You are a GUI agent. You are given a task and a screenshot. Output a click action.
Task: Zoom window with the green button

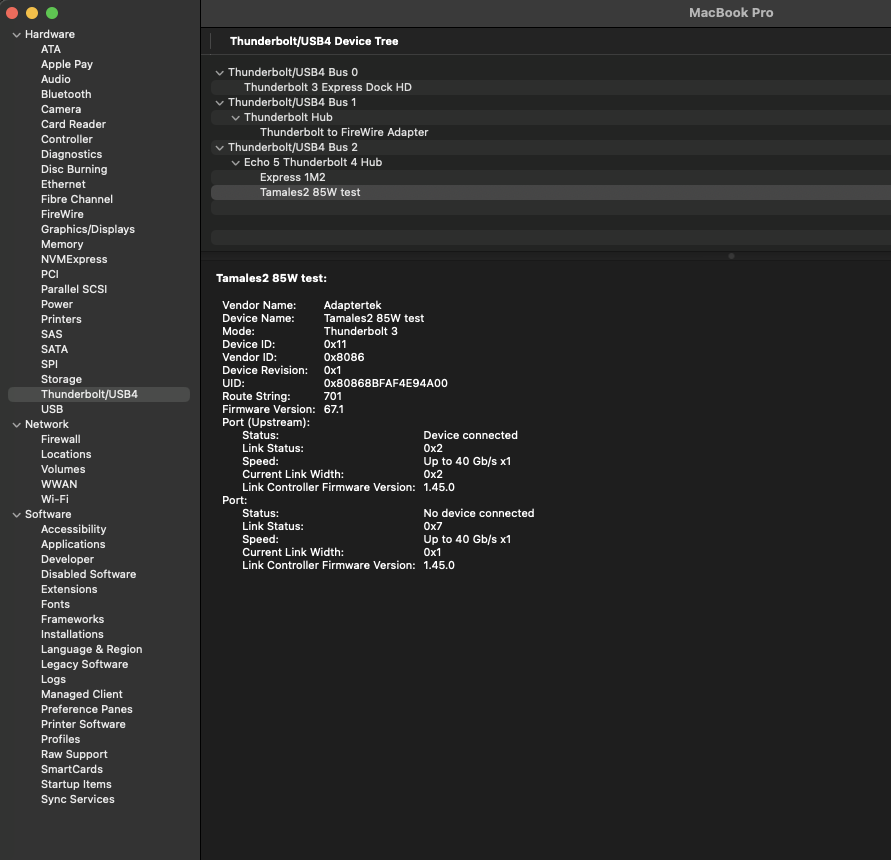(52, 13)
